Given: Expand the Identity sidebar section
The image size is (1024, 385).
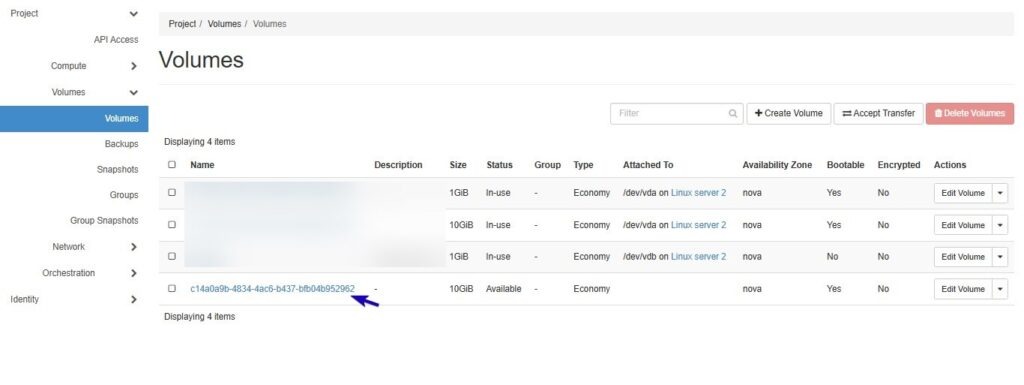Looking at the screenshot, I should coord(133,300).
